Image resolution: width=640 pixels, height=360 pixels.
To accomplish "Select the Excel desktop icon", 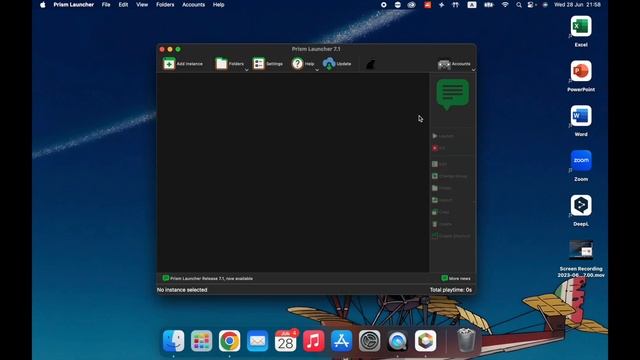I will [581, 27].
